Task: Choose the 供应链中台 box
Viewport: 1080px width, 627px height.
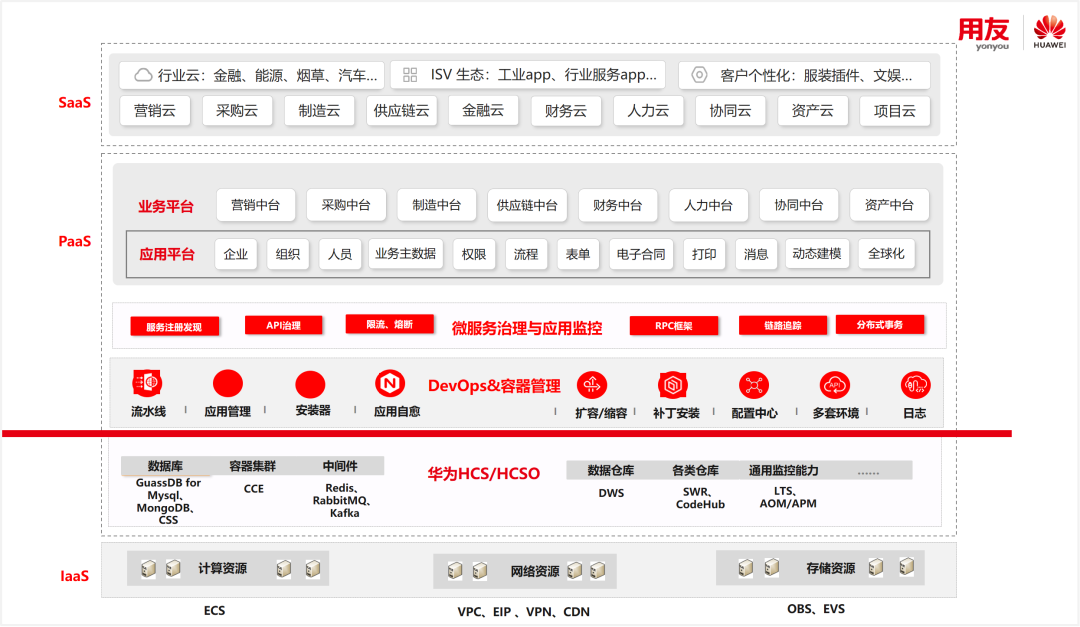Action: [x=527, y=205]
